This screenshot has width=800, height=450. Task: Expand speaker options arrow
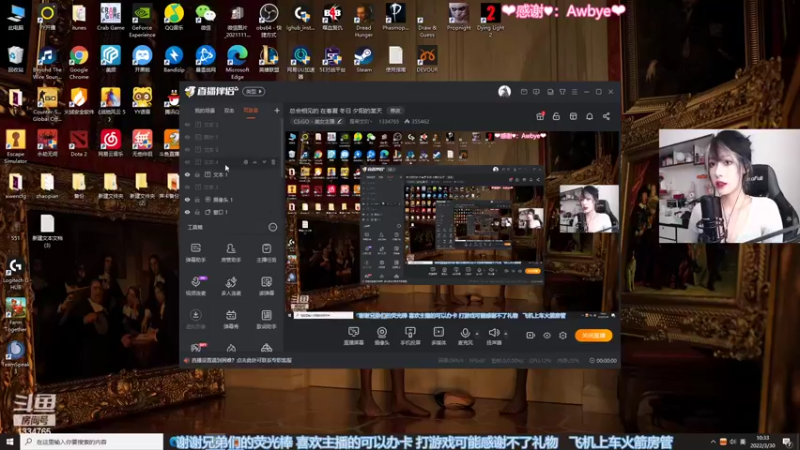coord(506,334)
